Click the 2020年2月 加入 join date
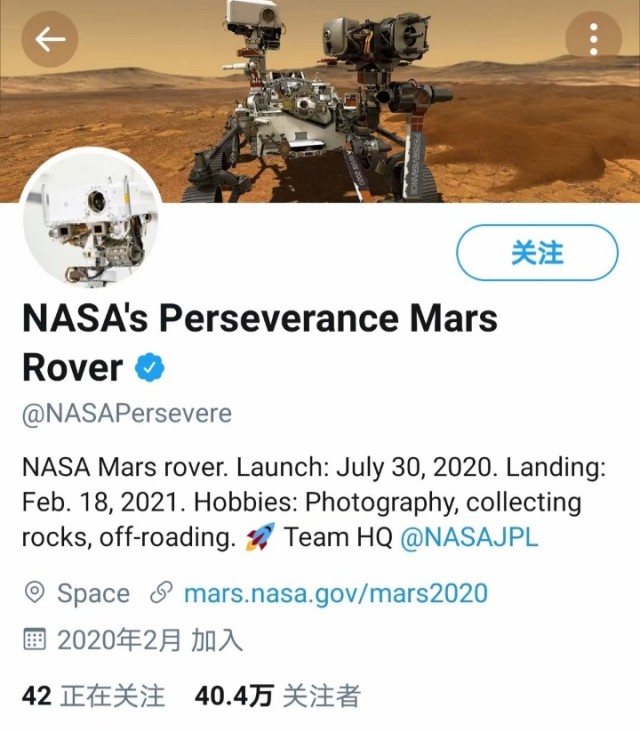This screenshot has height=732, width=640. tap(150, 640)
